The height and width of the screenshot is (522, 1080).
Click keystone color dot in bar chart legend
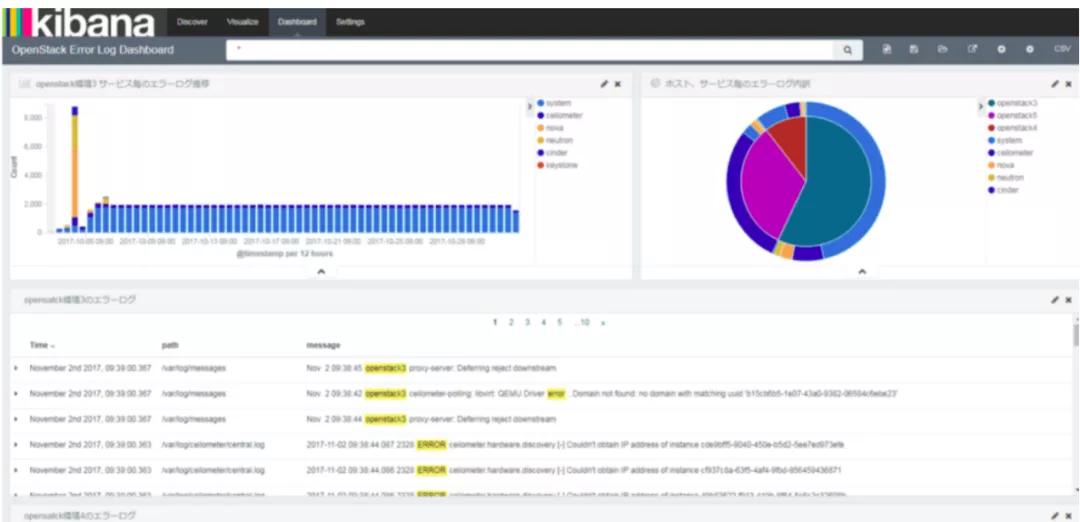point(541,165)
